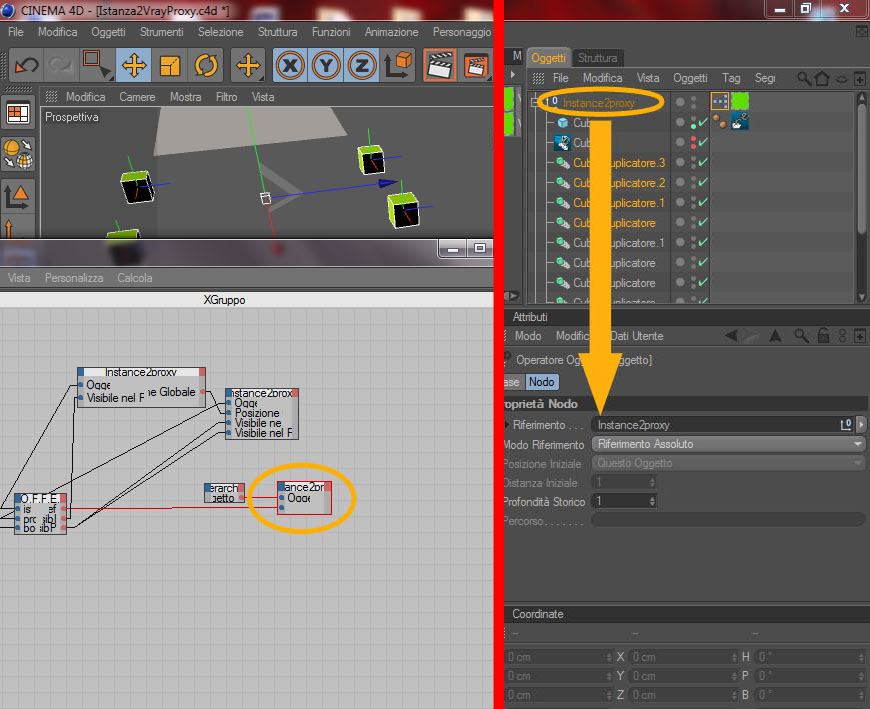Click the coordinate system cube icon
This screenshot has height=709, width=870.
pyautogui.click(x=398, y=65)
